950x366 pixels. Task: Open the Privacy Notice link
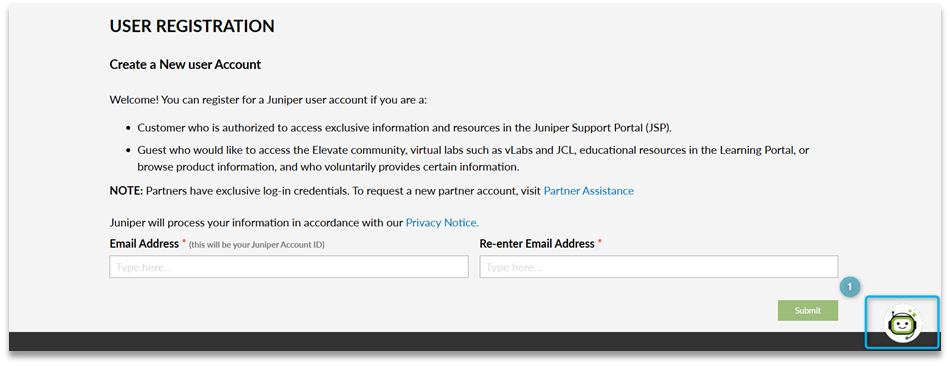442,222
